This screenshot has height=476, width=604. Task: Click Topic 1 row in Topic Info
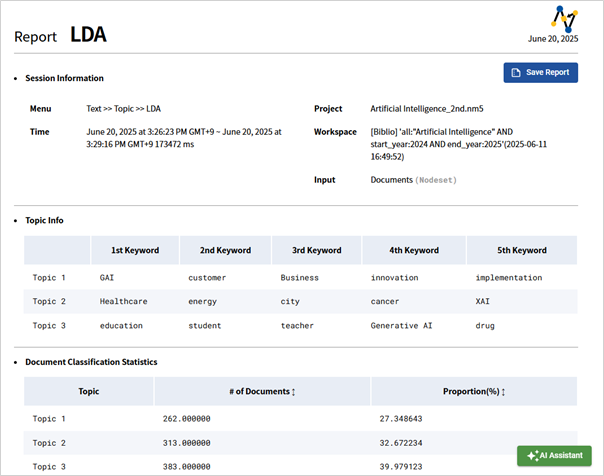point(300,278)
